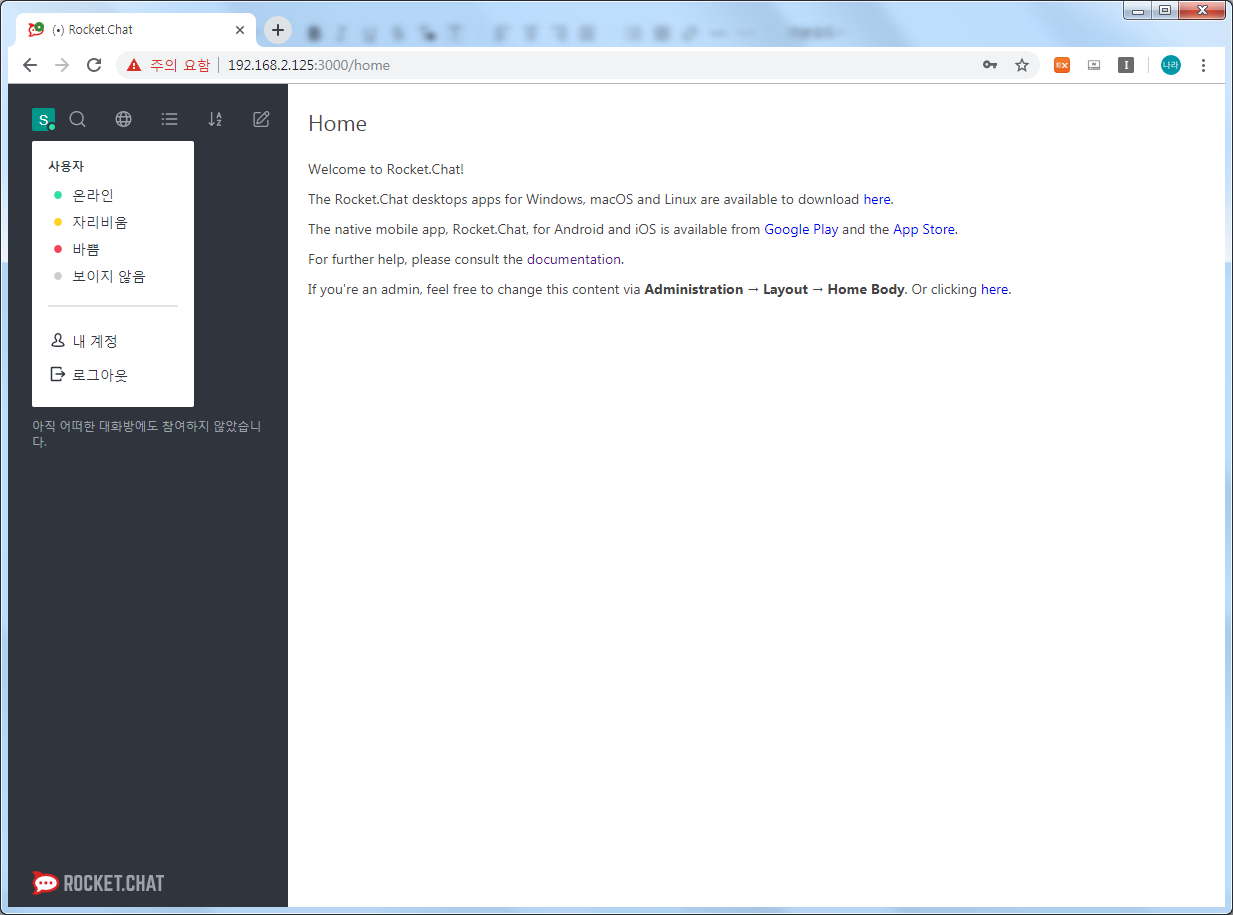Go back with browser back arrow

click(x=30, y=65)
